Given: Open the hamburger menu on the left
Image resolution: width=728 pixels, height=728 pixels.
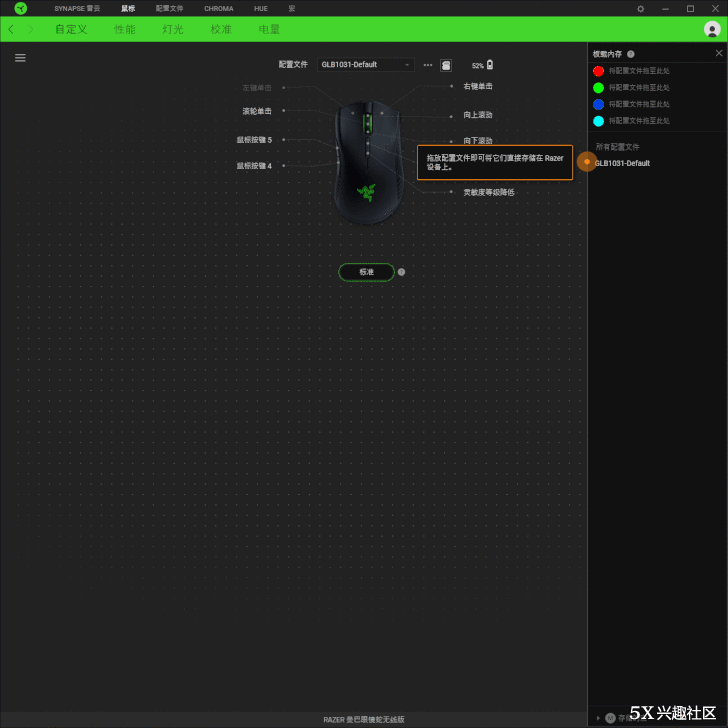Looking at the screenshot, I should 20,58.
